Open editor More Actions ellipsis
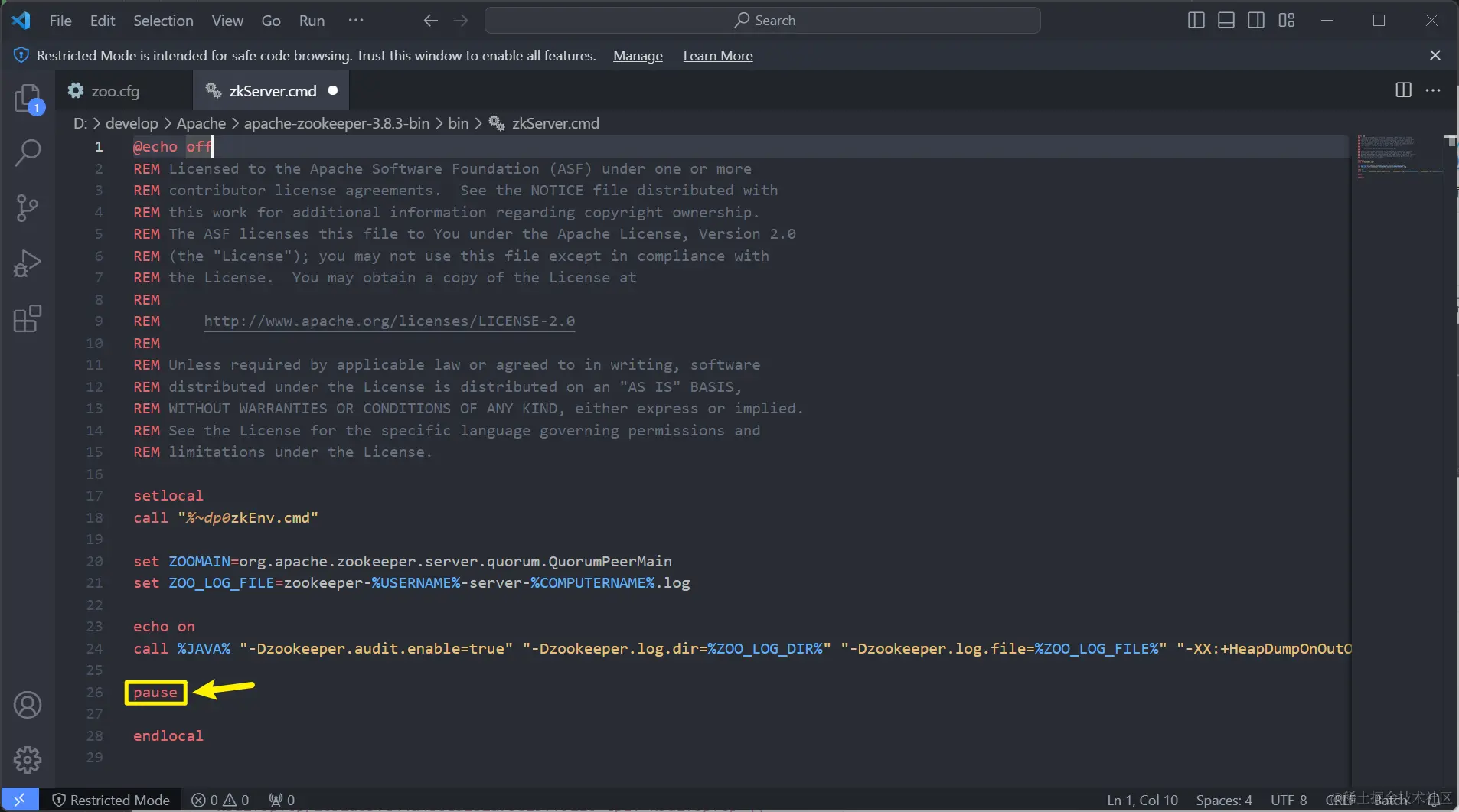The height and width of the screenshot is (812, 1459). coord(1433,90)
